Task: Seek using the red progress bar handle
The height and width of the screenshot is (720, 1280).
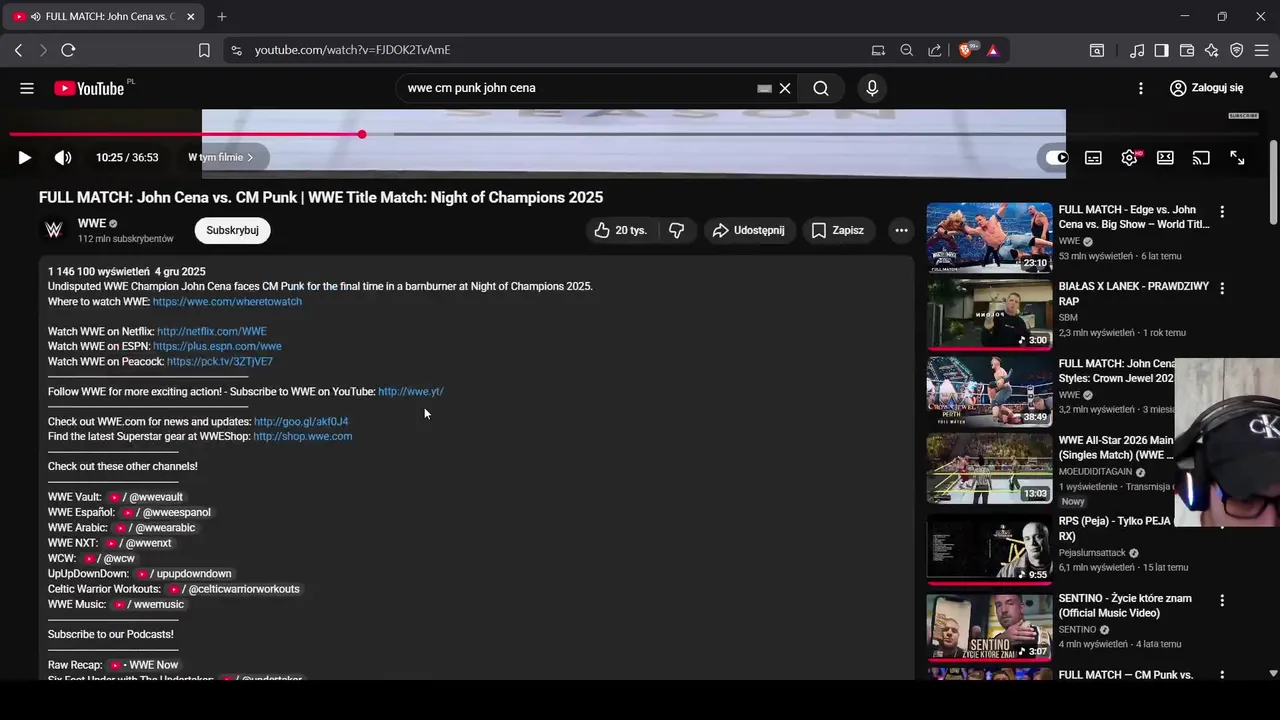Action: 362,134
